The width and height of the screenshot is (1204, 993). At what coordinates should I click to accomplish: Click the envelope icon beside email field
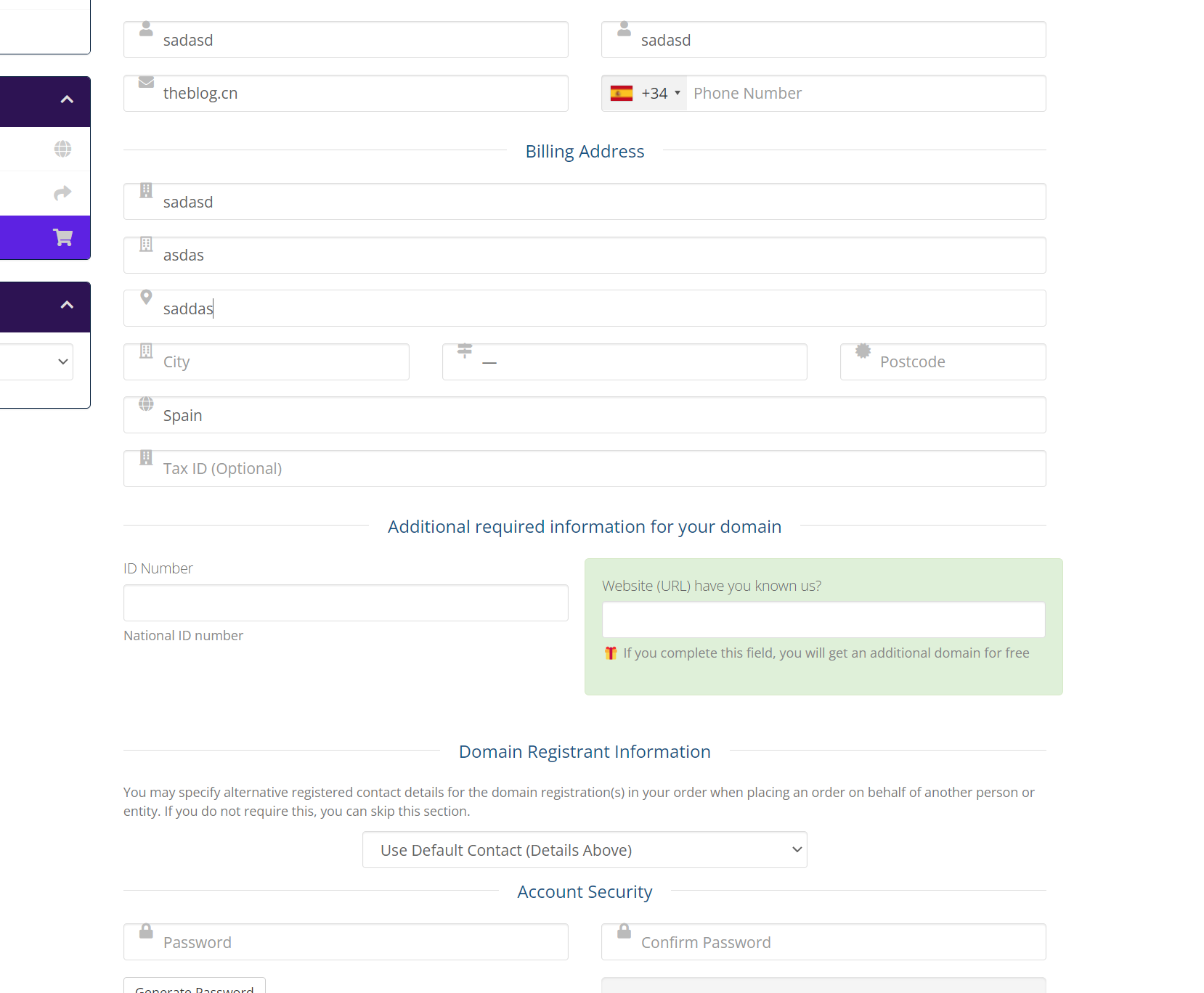pos(146,82)
